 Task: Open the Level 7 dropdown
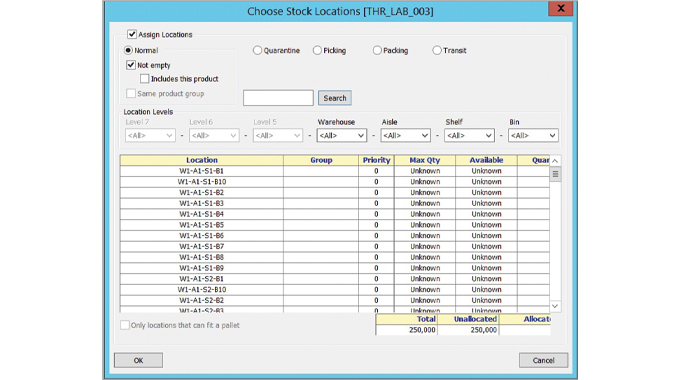tap(150, 135)
